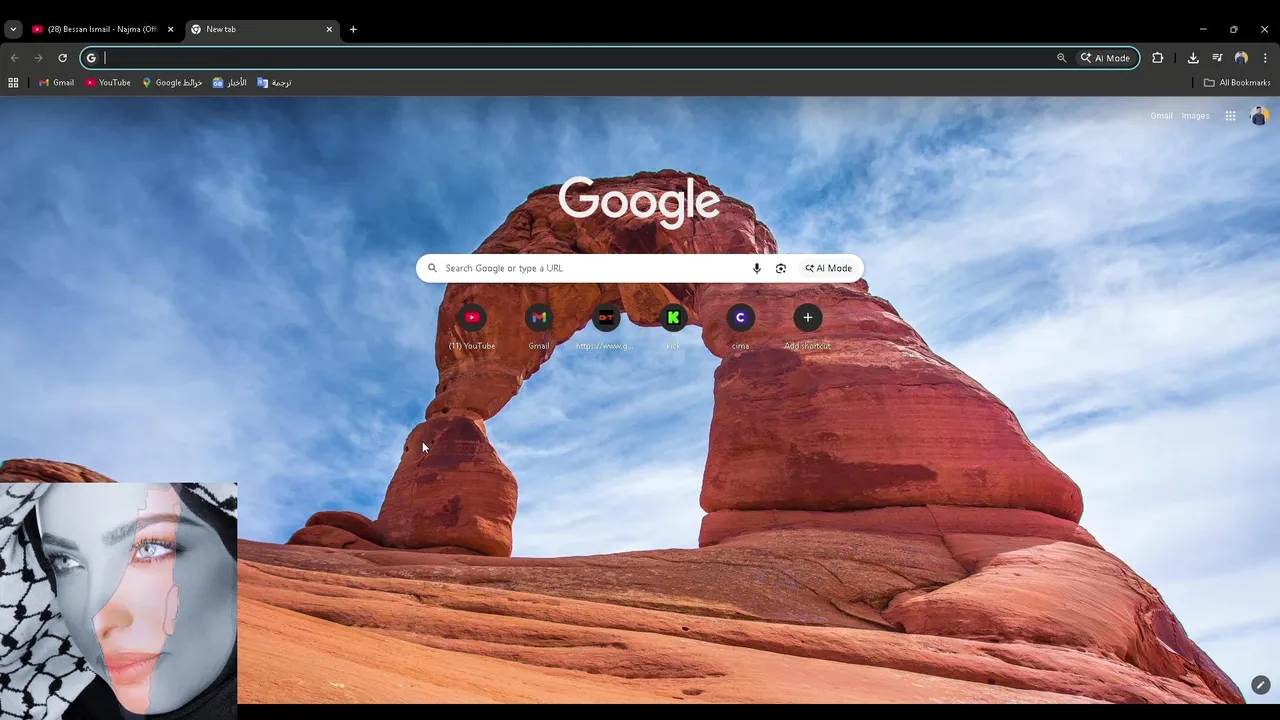Click the Google G icon in address bar
1280x720 pixels.
tap(91, 58)
